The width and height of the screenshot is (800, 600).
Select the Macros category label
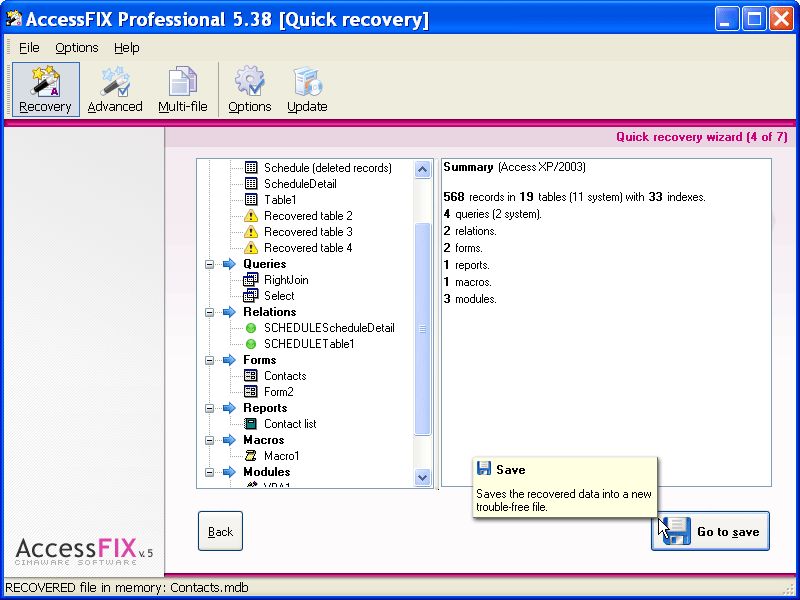click(263, 440)
